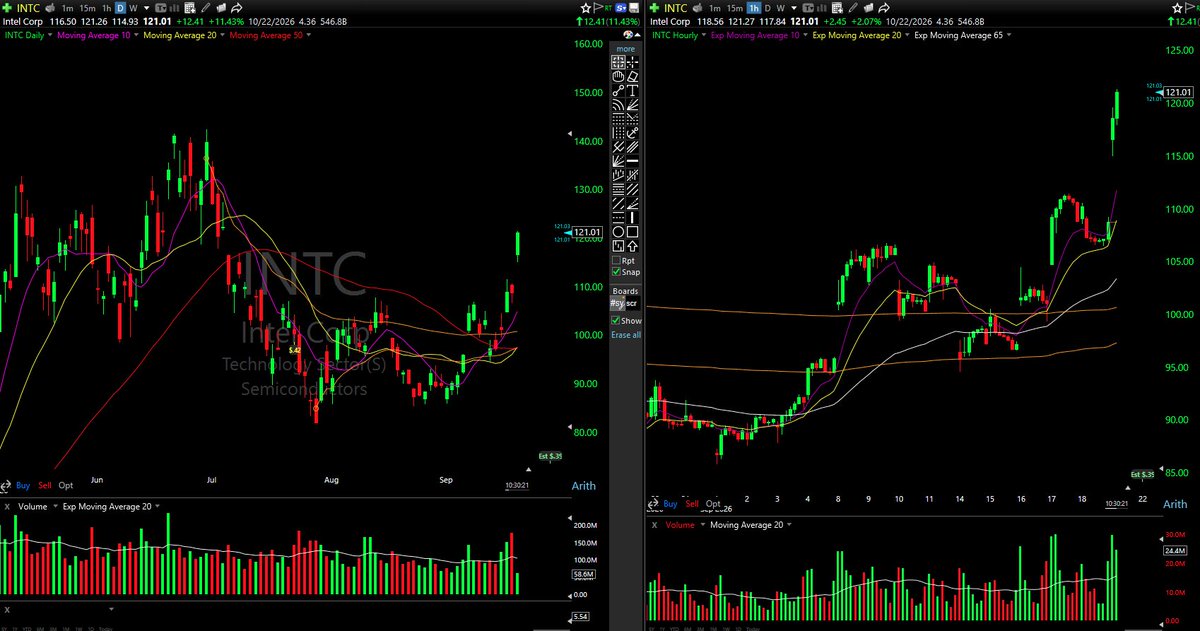The image size is (1200, 631).
Task: Click INTC symbol field on right chart
Action: pyautogui.click(x=676, y=8)
